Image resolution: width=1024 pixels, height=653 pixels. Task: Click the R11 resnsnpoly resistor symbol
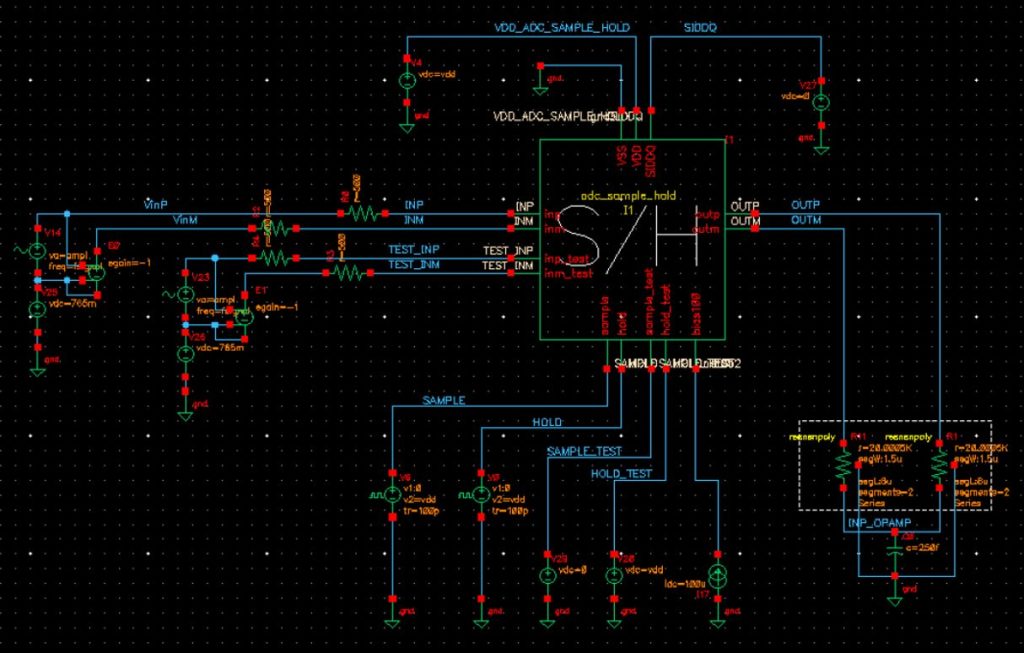(x=843, y=465)
